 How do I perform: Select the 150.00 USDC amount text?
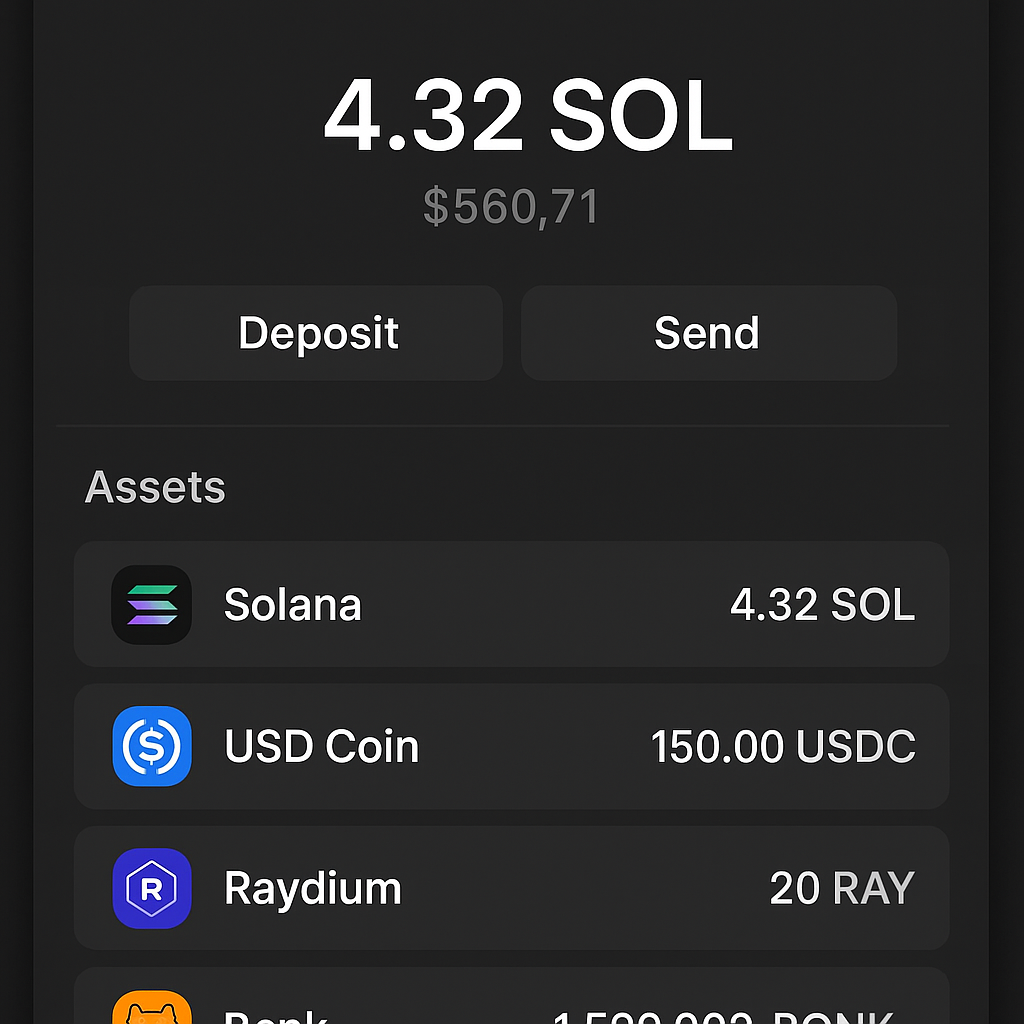782,746
